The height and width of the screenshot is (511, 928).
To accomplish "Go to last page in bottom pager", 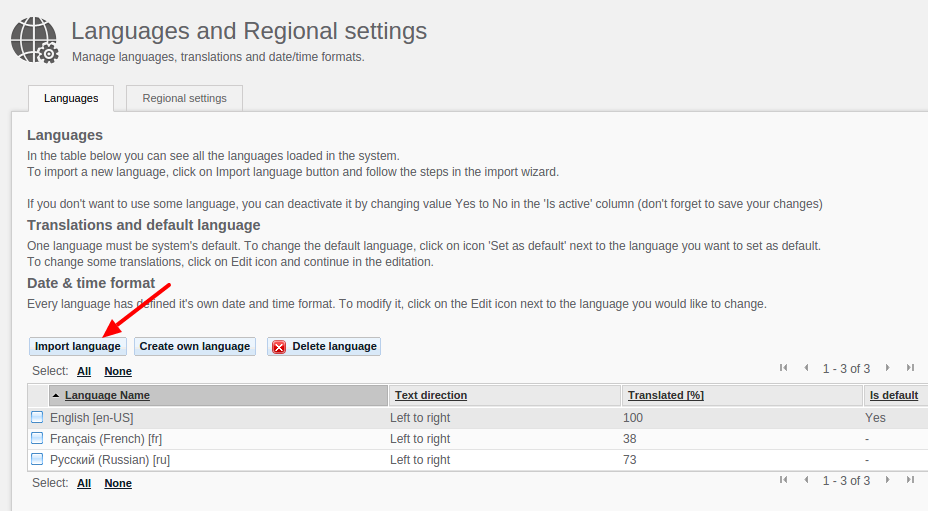I will tap(910, 480).
